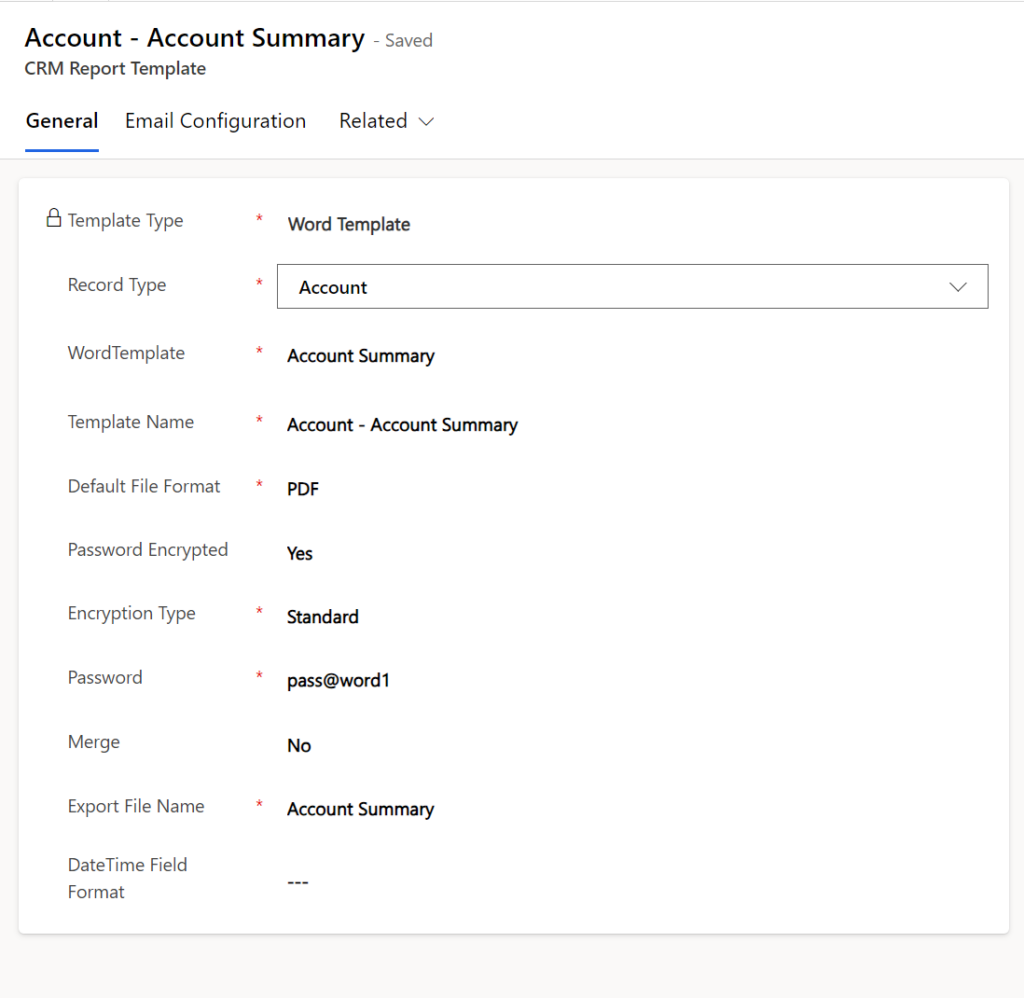Switch to the Email Configuration tab
Viewport: 1024px width, 998px height.
(x=215, y=120)
